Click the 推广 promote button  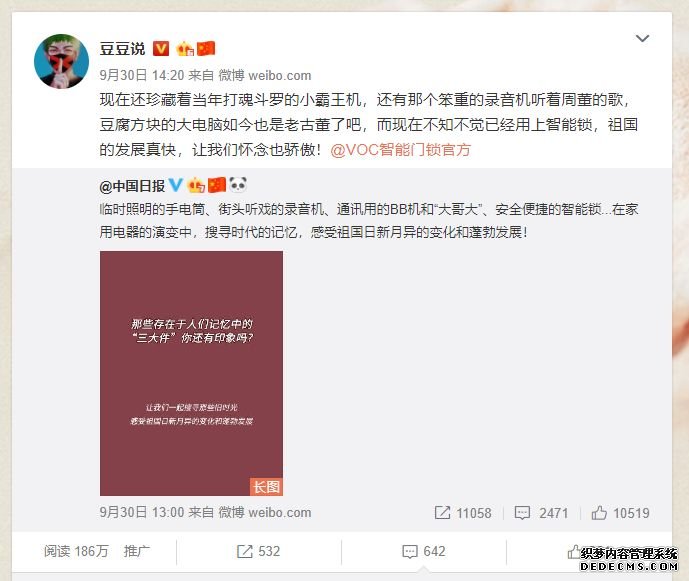coord(137,551)
